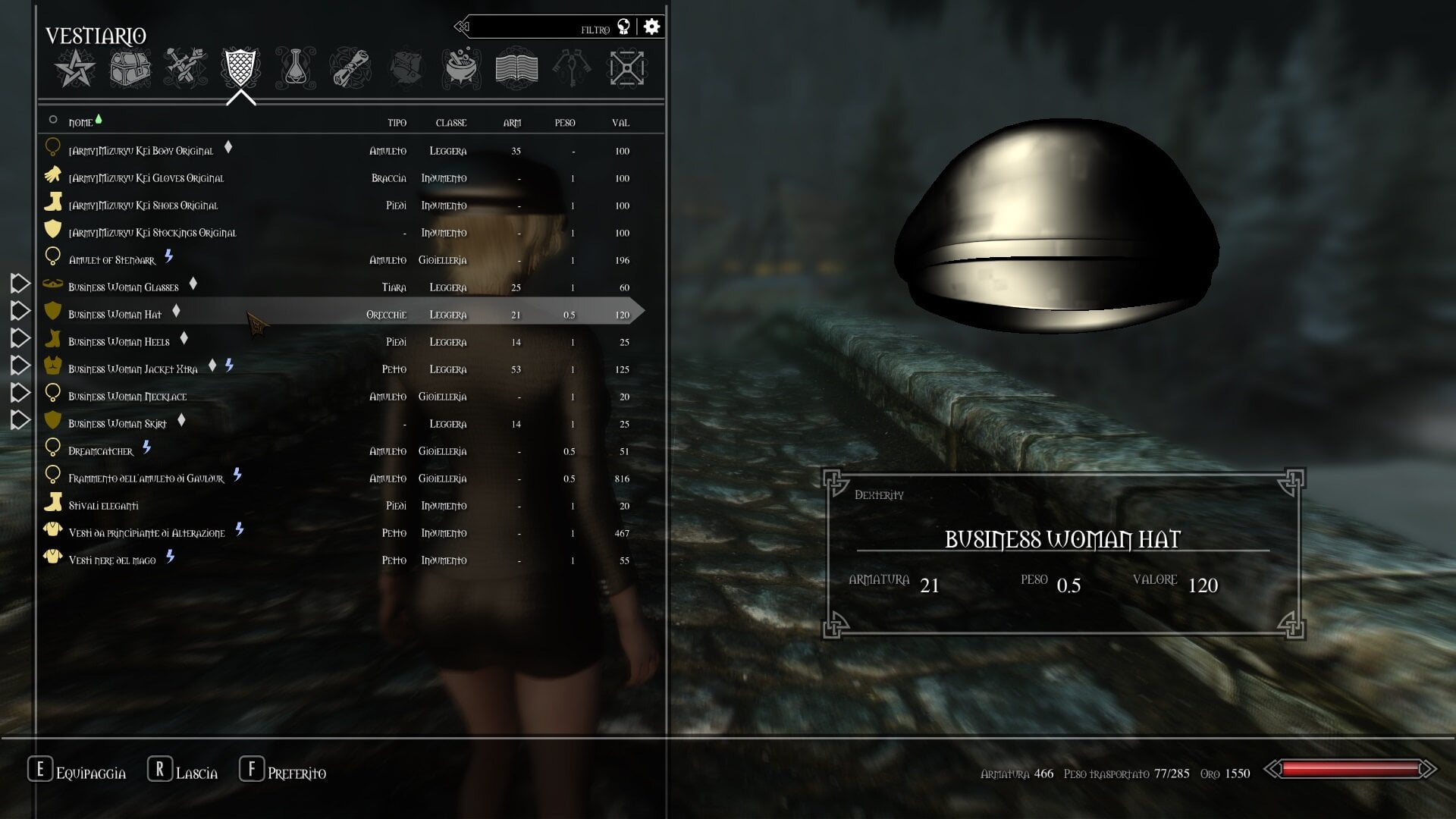Click the Business Woman Hat info card title
The height and width of the screenshot is (819, 1456).
click(1062, 539)
